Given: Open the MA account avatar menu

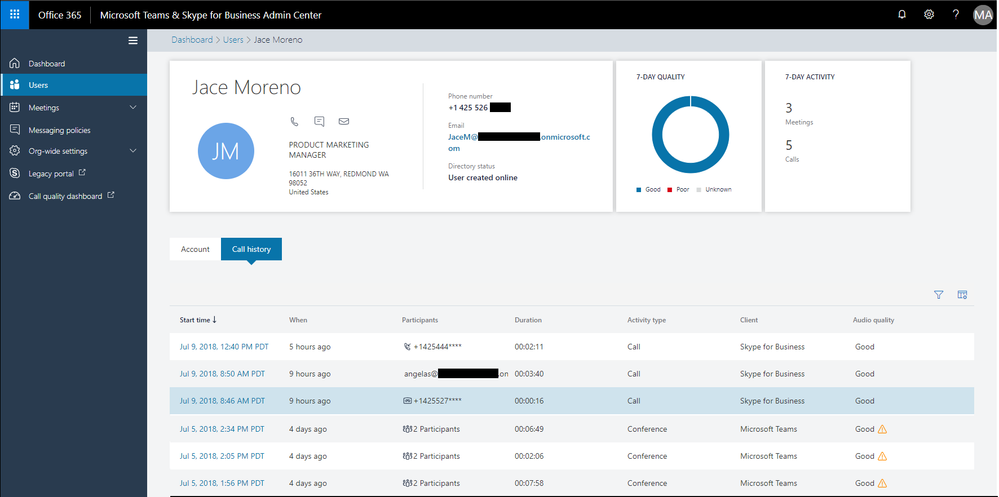Looking at the screenshot, I should tap(983, 15).
